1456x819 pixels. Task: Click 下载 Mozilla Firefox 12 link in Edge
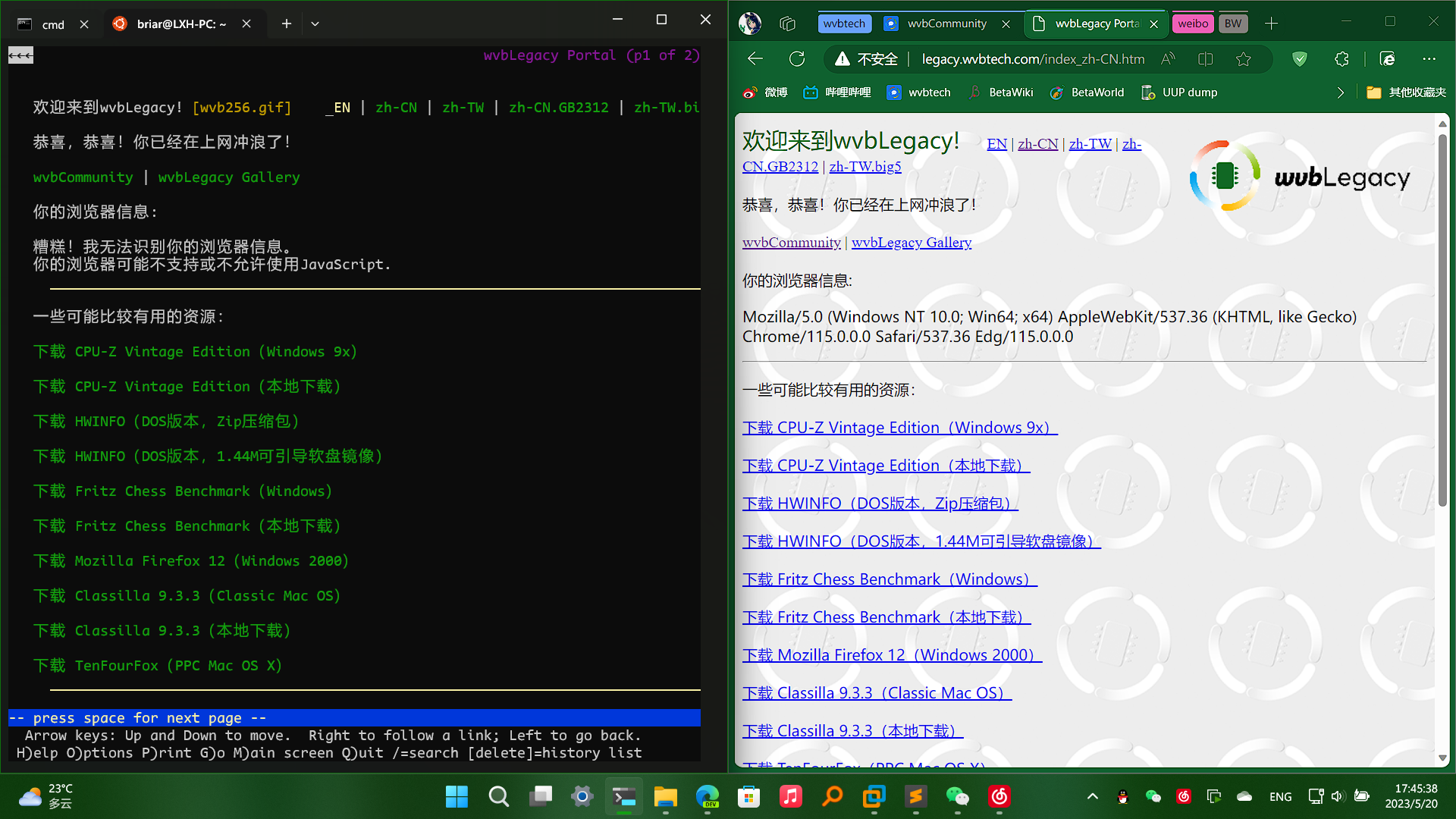(892, 655)
